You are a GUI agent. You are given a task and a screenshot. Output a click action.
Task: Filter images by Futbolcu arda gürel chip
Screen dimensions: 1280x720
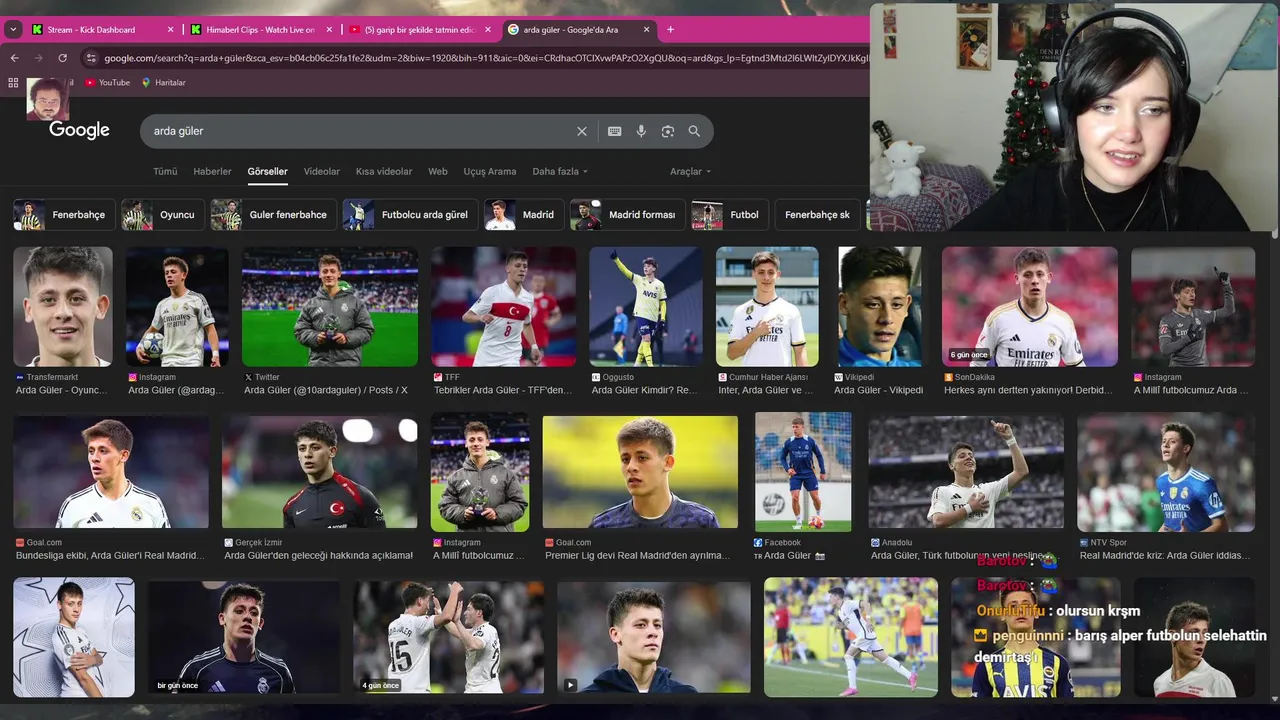pos(409,215)
